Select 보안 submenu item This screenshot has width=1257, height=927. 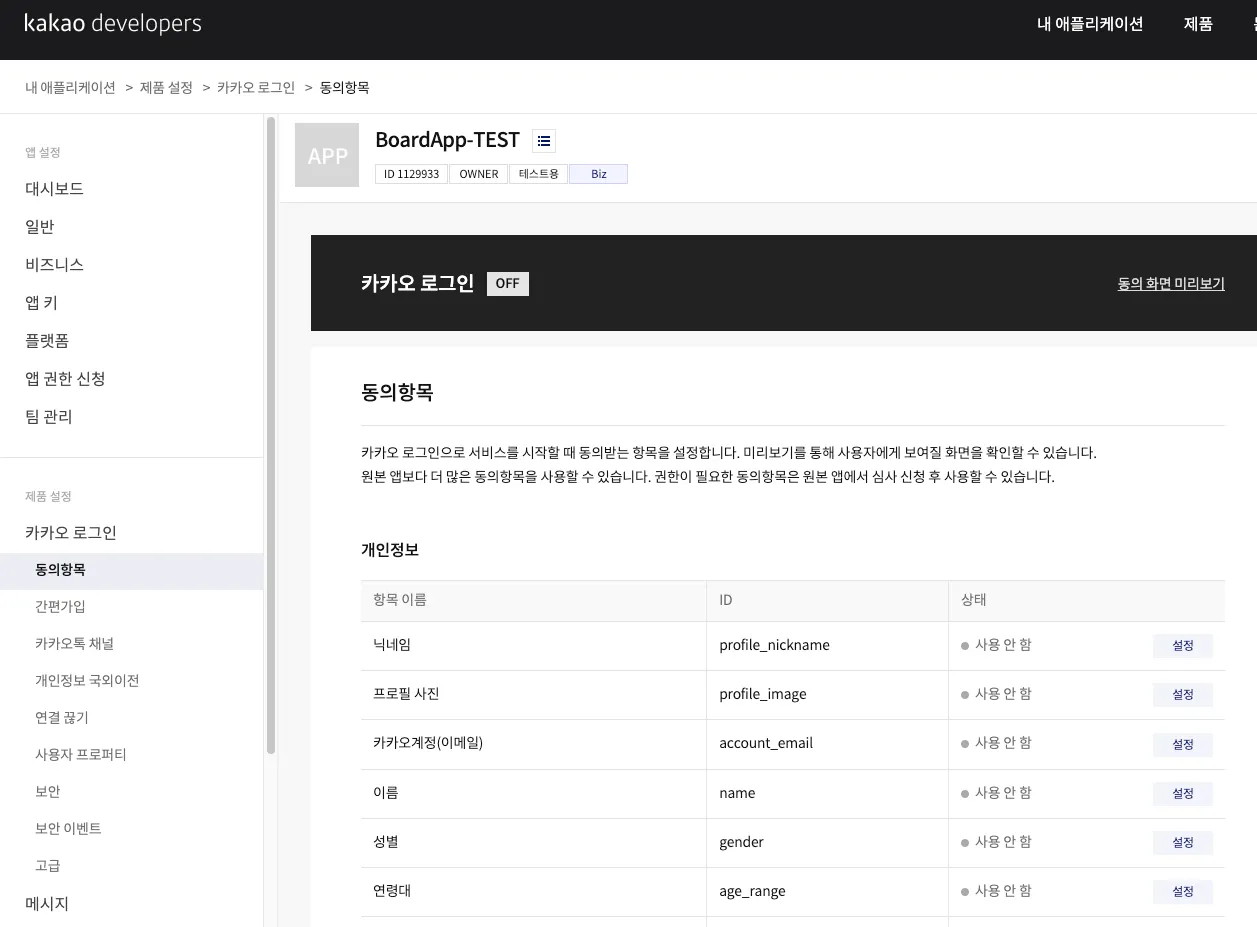pos(48,792)
